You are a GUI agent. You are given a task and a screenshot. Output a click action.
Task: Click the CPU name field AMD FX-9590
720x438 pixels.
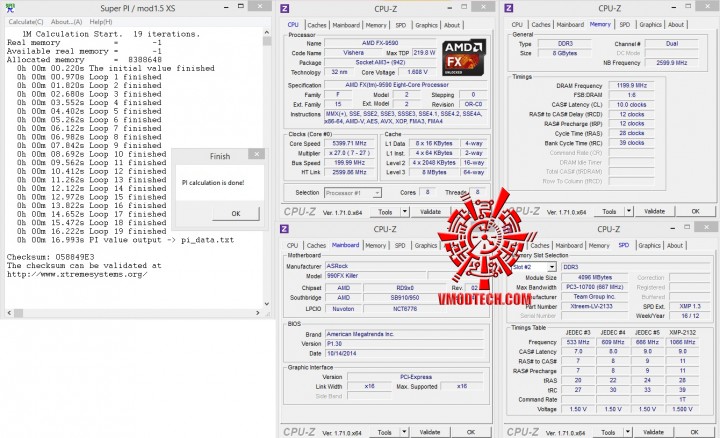coord(380,43)
